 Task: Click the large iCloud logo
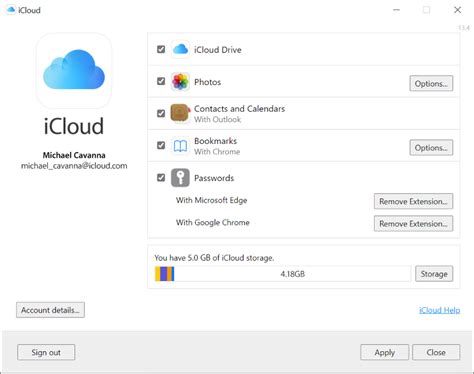coord(74,71)
